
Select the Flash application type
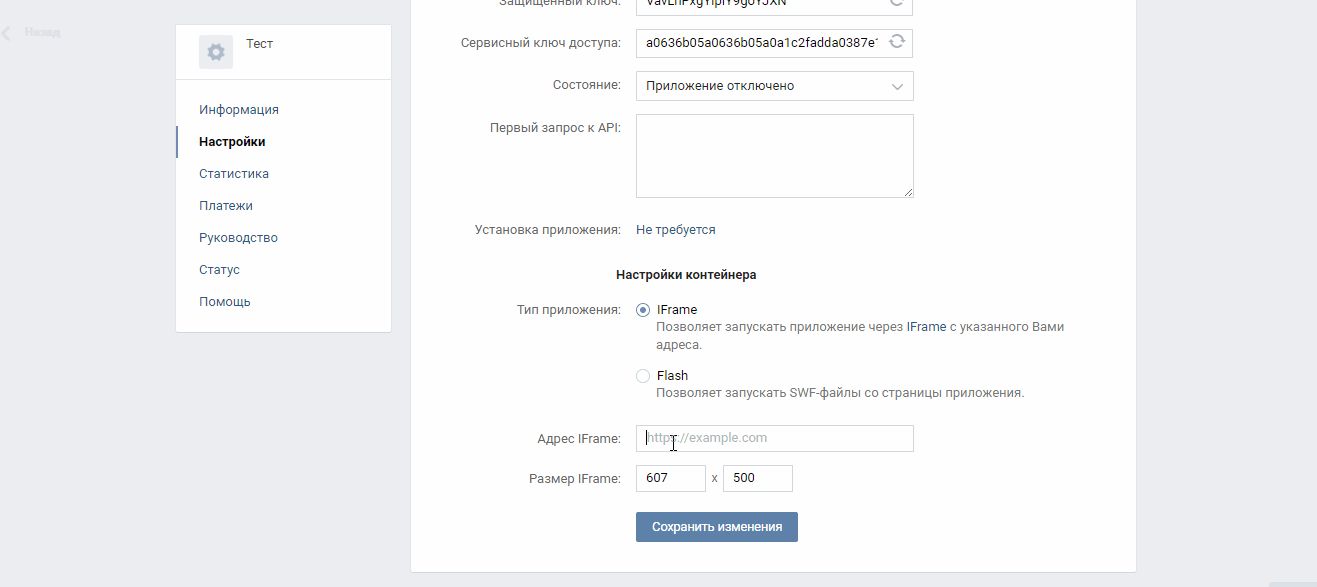(x=643, y=376)
